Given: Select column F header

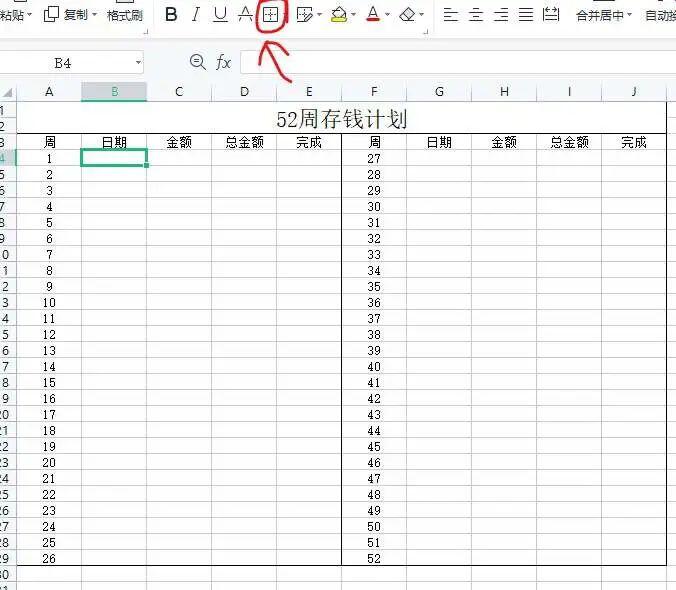Looking at the screenshot, I should [374, 92].
